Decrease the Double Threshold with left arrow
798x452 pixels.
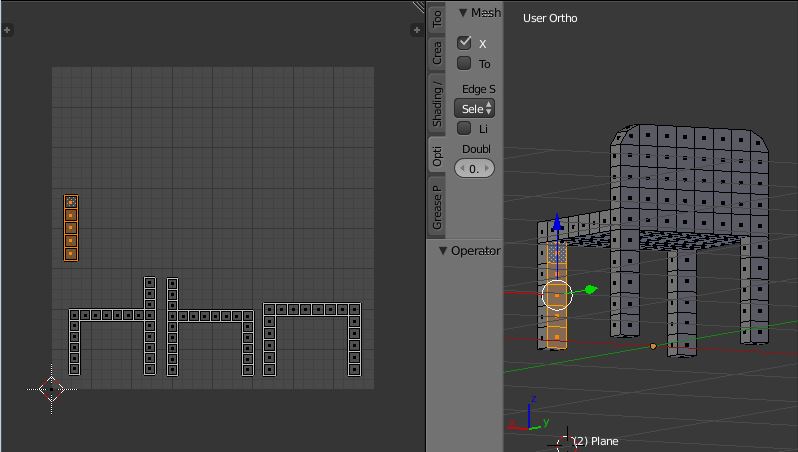tap(462, 168)
